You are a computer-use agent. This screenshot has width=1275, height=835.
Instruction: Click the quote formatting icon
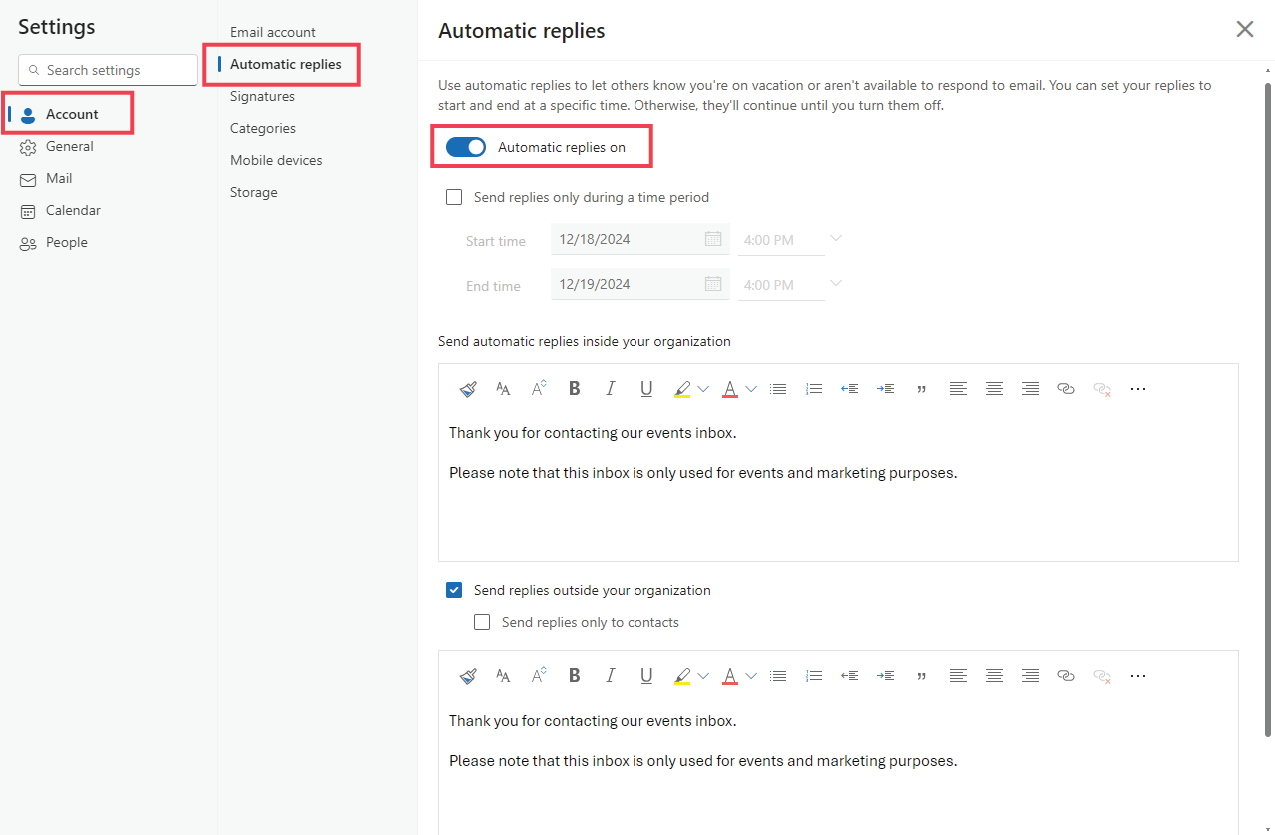[921, 388]
